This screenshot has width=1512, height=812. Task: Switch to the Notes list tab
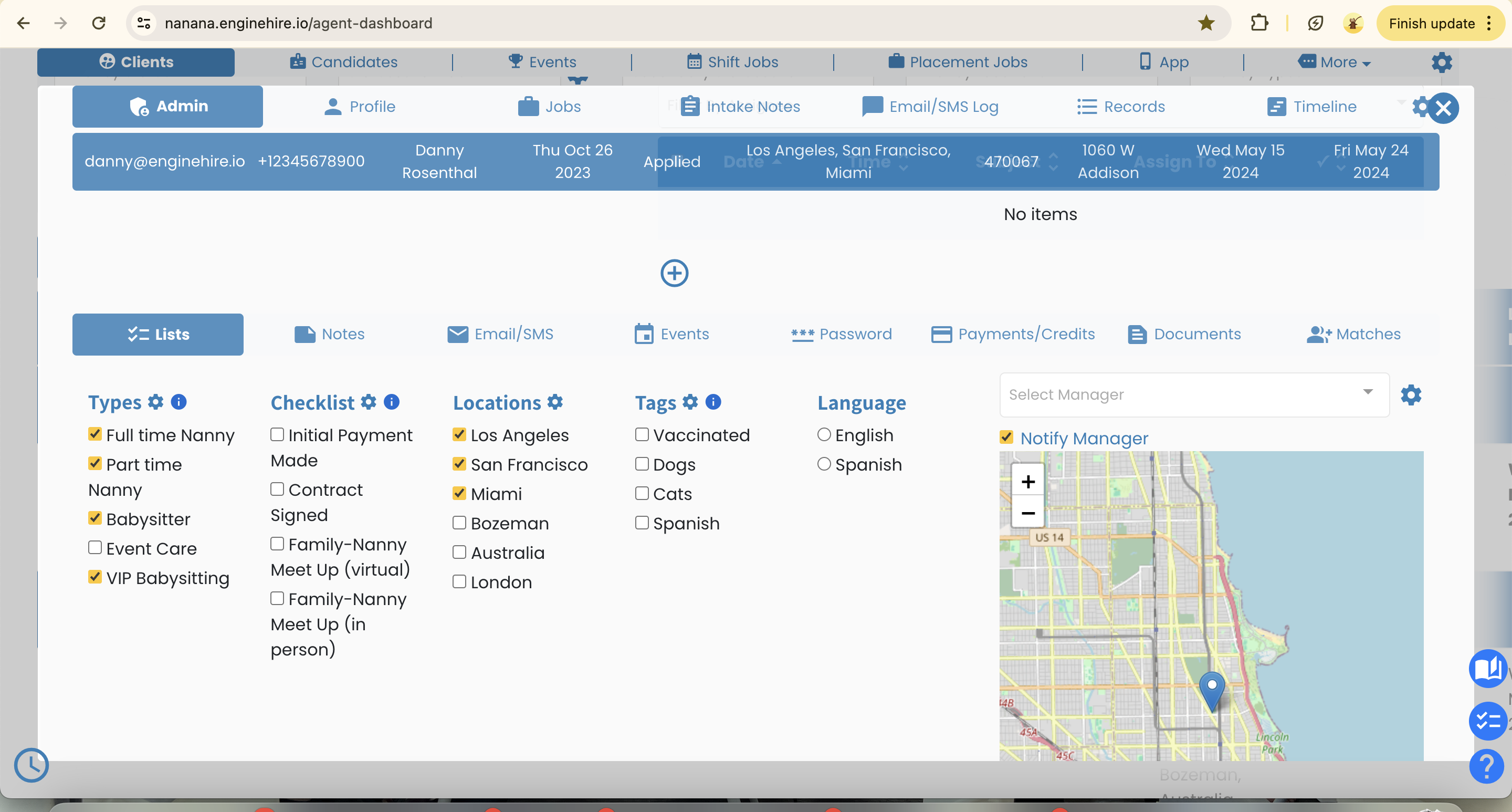tap(329, 334)
